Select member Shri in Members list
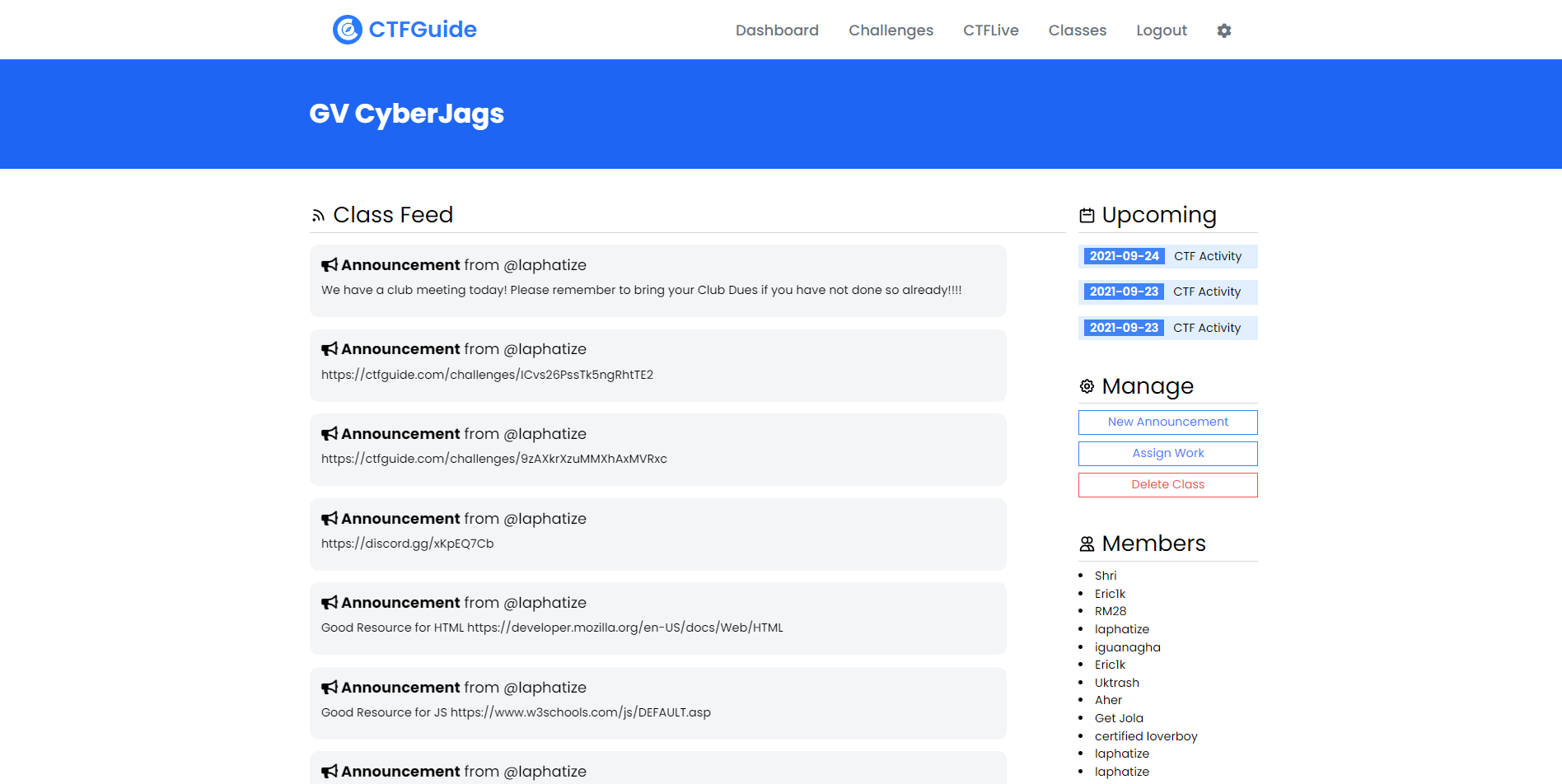1562x784 pixels. click(x=1105, y=576)
